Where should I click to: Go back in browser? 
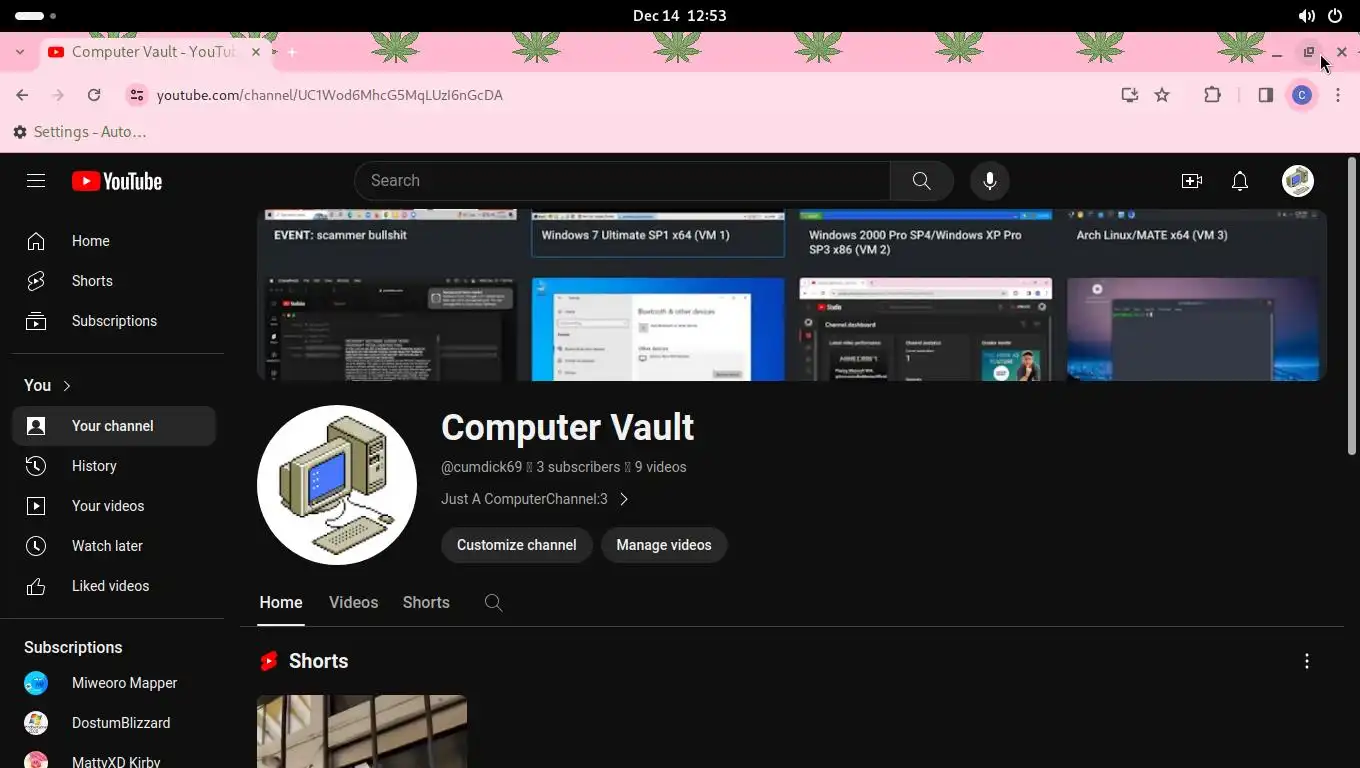click(22, 95)
